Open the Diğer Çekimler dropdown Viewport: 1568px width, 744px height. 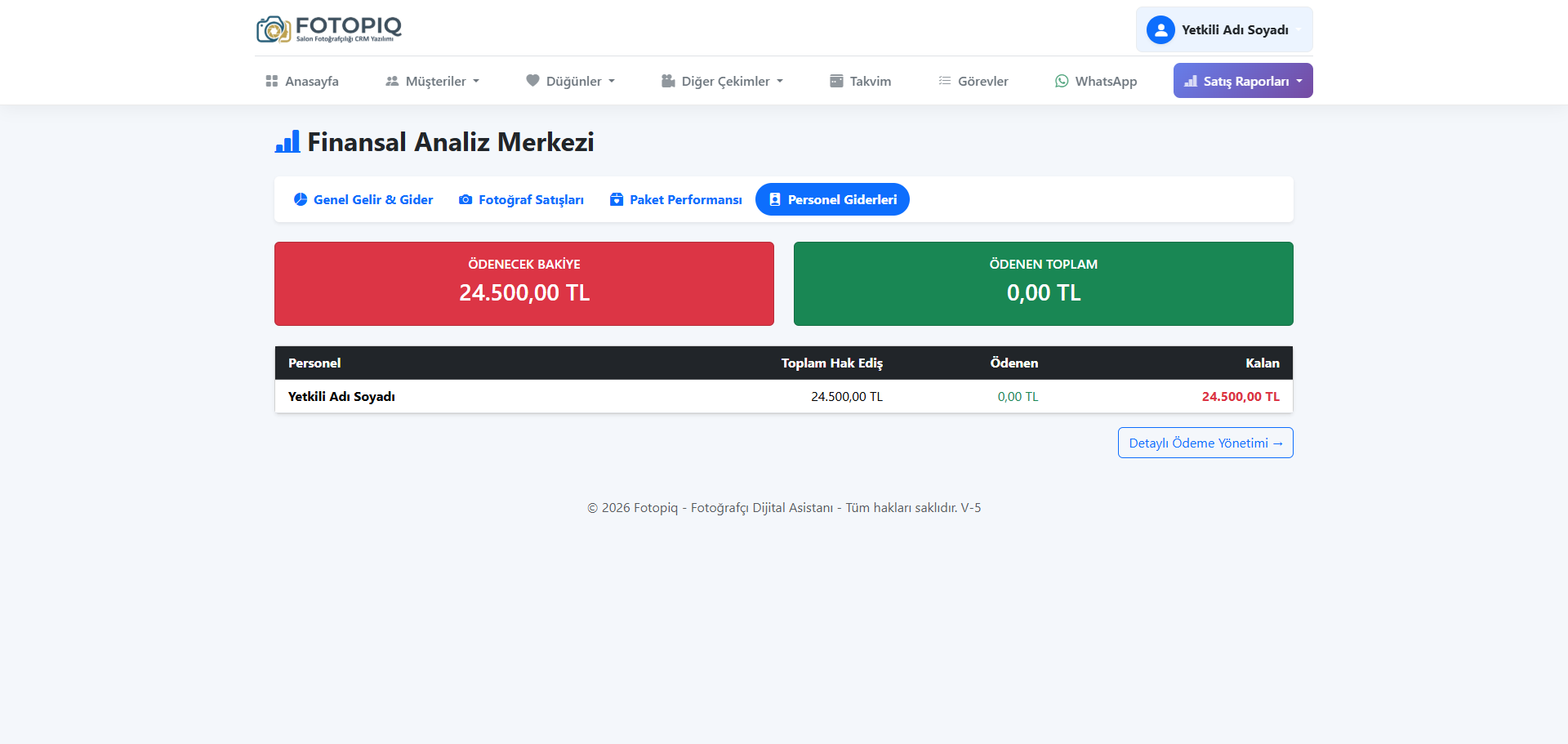pos(723,81)
